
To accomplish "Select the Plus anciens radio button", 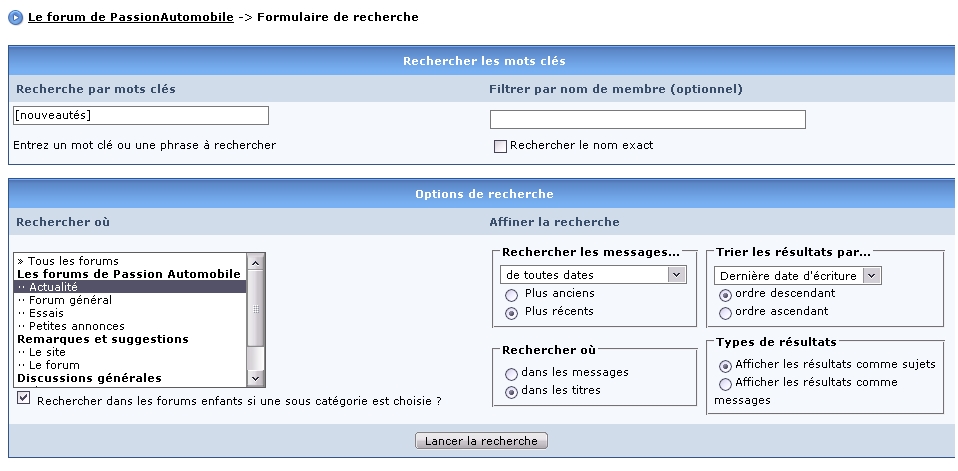I will (511, 296).
